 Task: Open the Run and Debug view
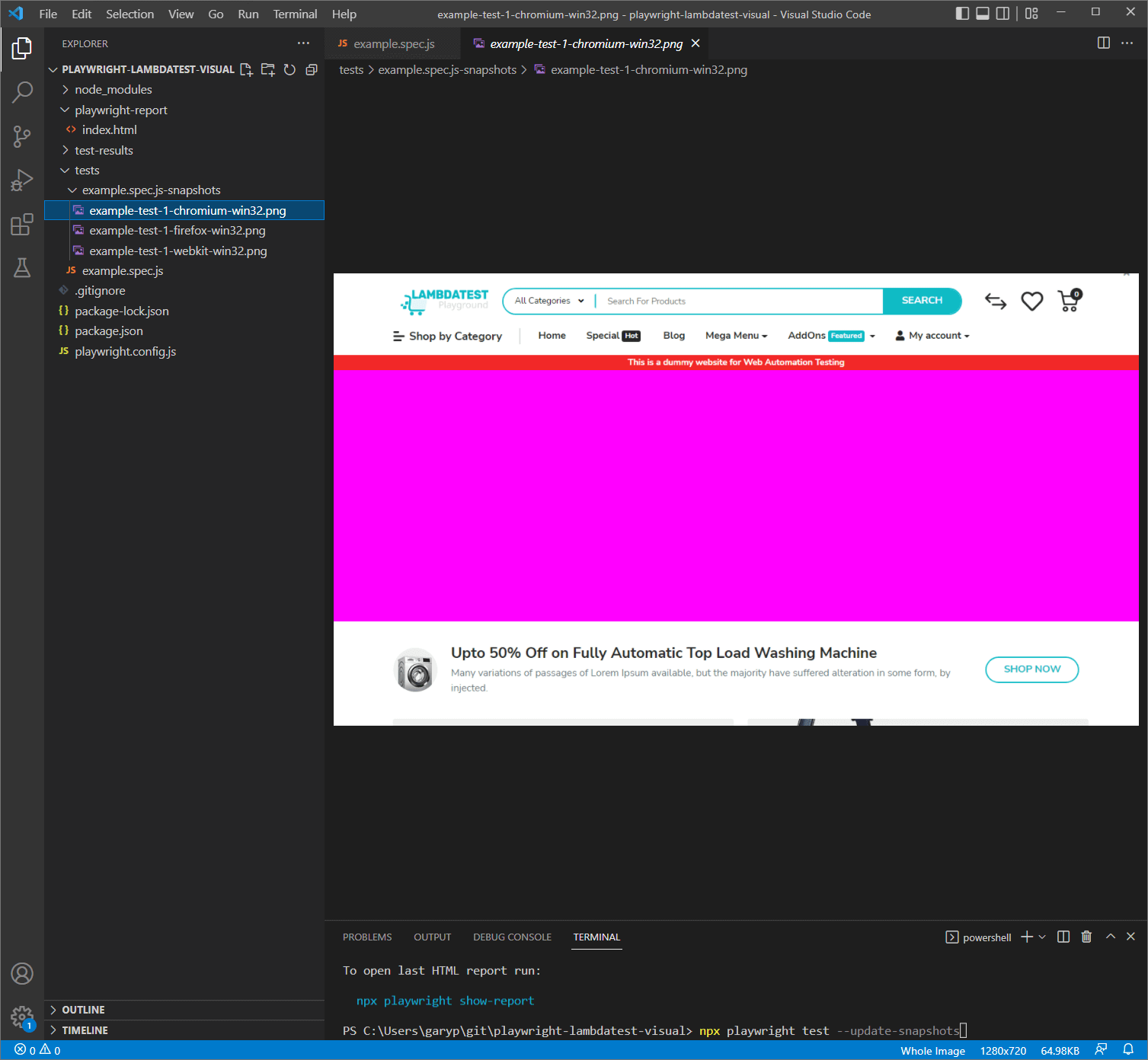point(22,180)
